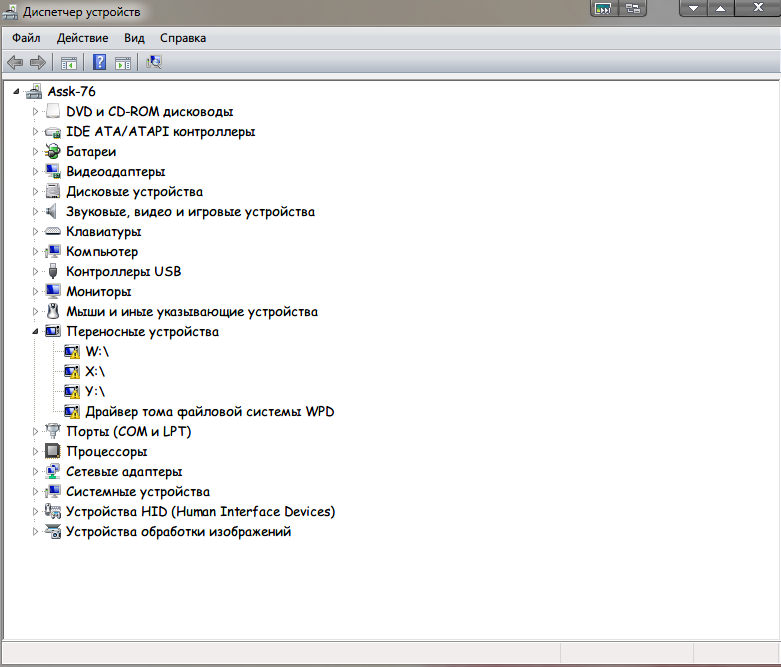Toggle the action pane toolbar icon
This screenshot has height=667, width=781.
123,63
